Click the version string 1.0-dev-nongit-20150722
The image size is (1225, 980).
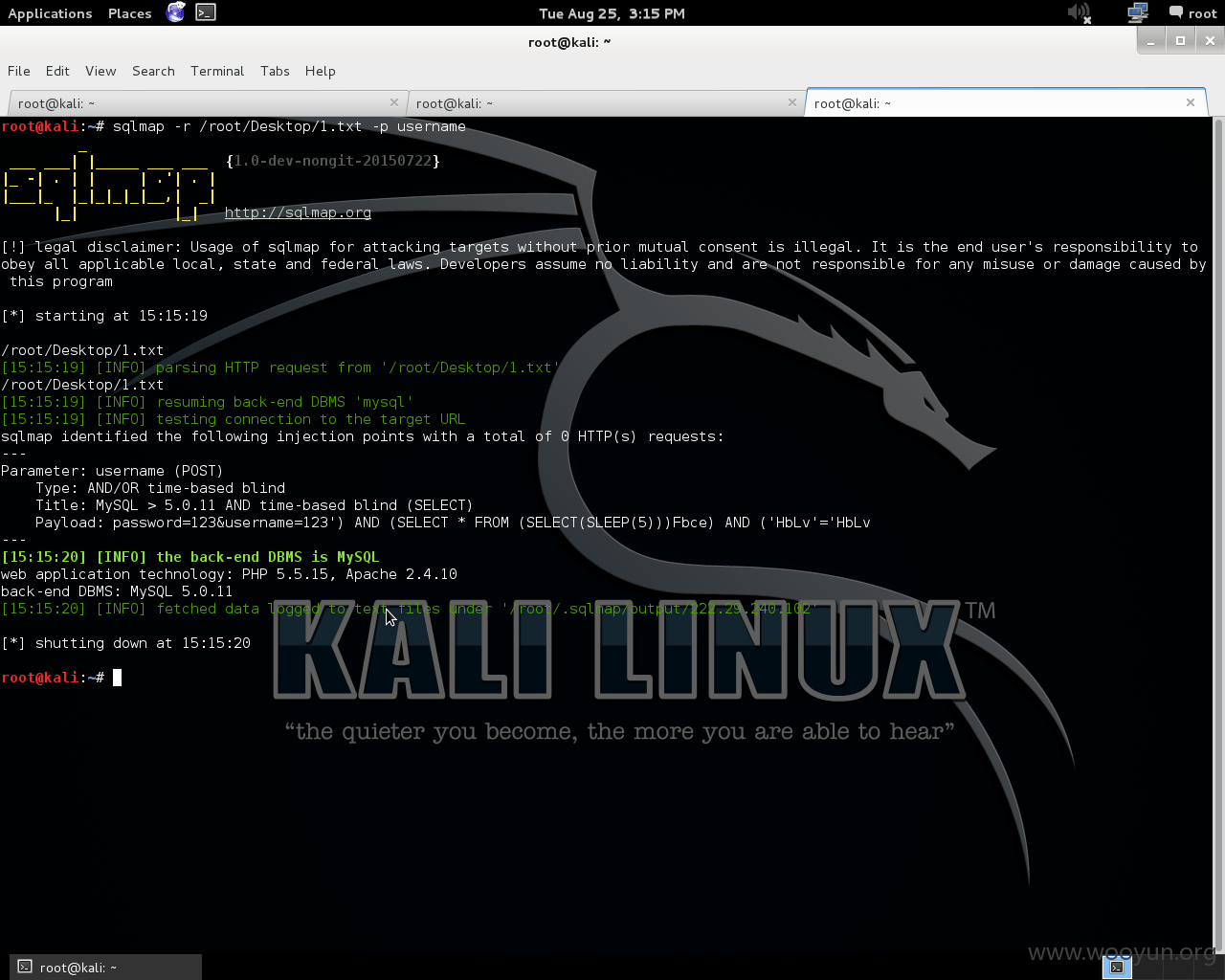click(333, 161)
